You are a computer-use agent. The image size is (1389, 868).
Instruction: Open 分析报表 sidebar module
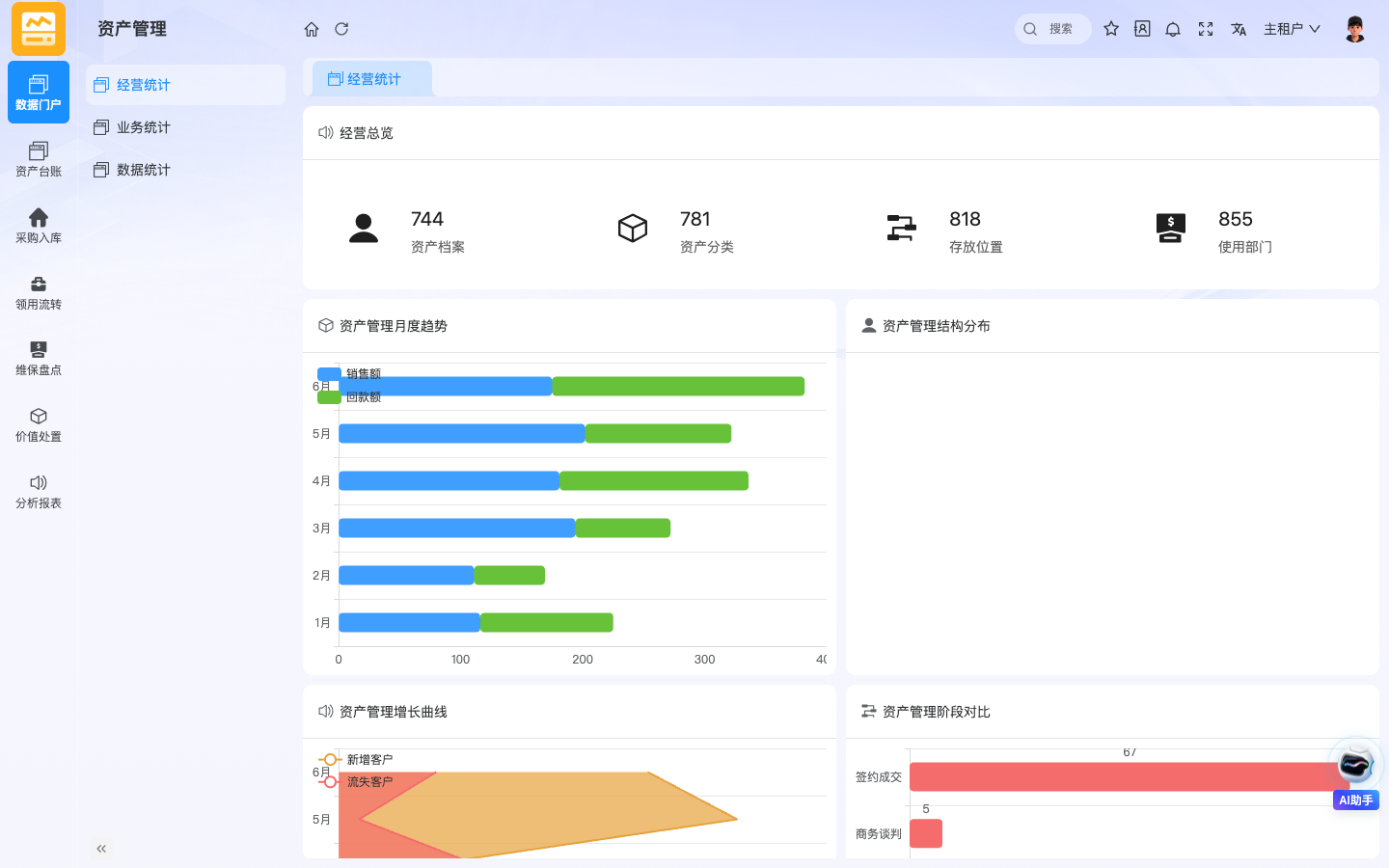(39, 491)
